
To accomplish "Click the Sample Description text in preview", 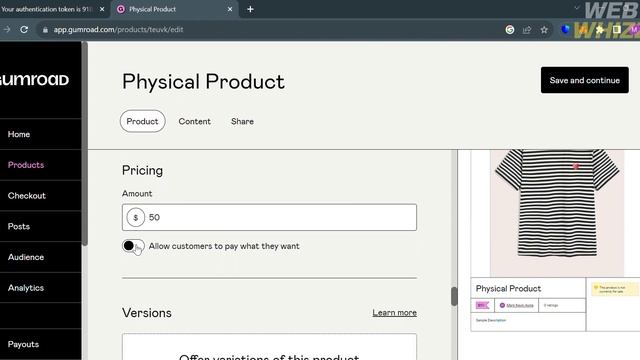I will click(x=491, y=320).
